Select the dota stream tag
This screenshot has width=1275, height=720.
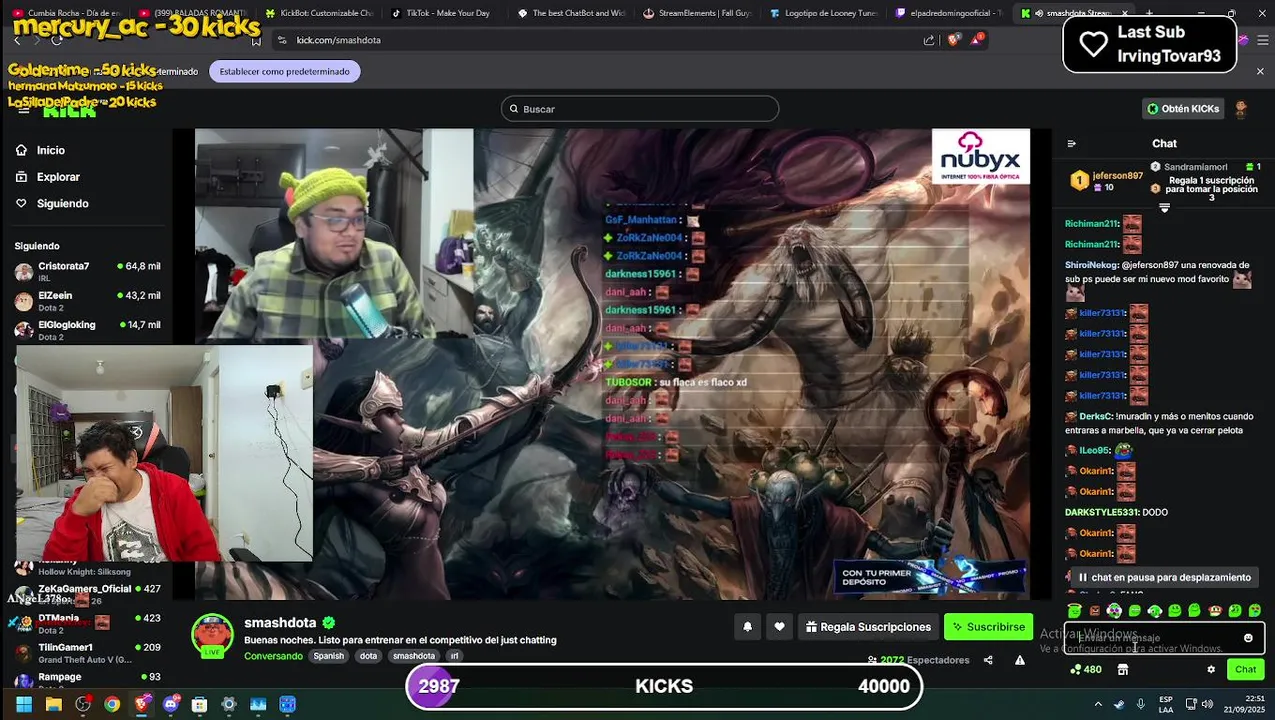tap(368, 656)
